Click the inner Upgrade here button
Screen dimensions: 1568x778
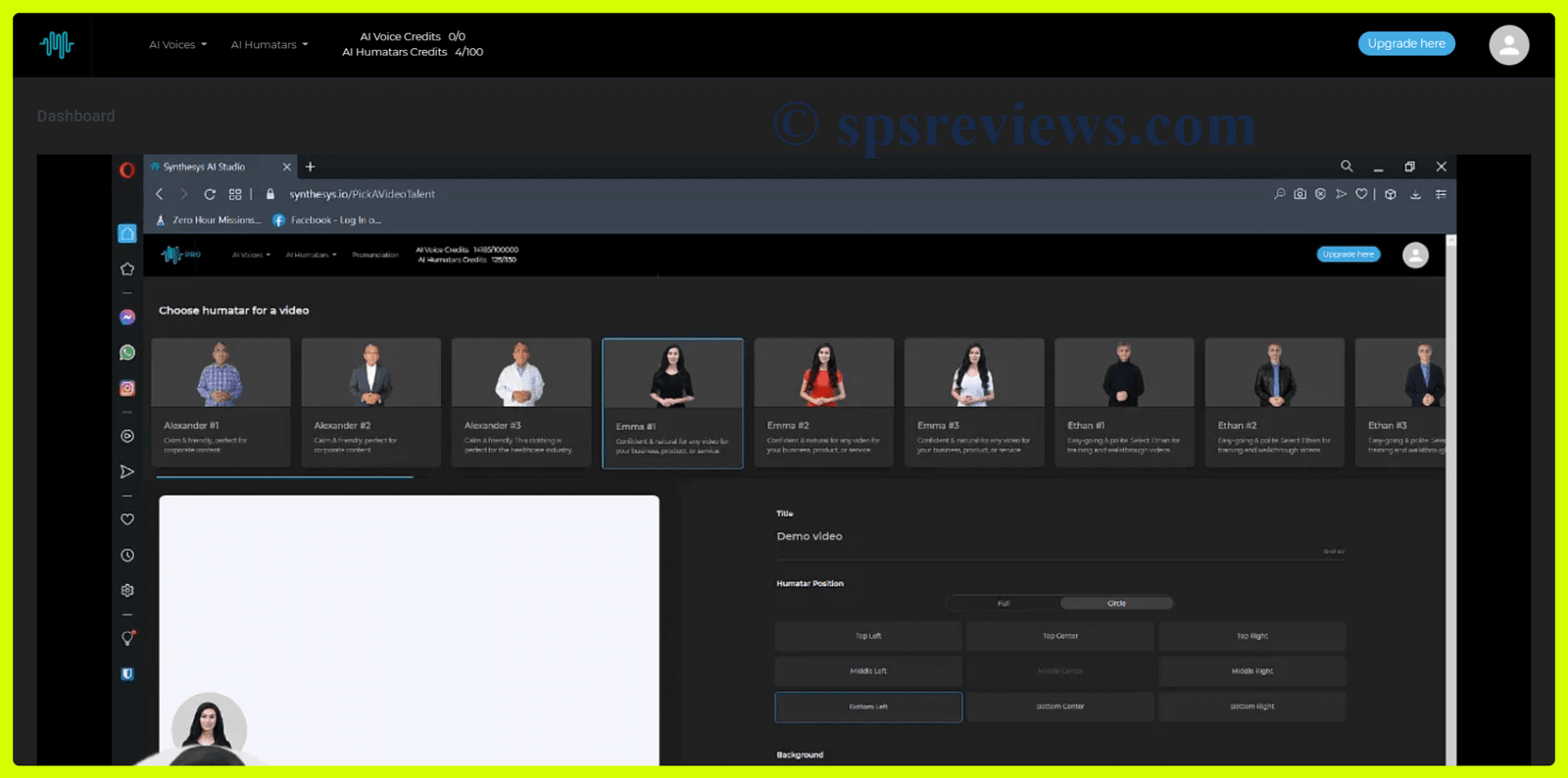pyautogui.click(x=1348, y=254)
